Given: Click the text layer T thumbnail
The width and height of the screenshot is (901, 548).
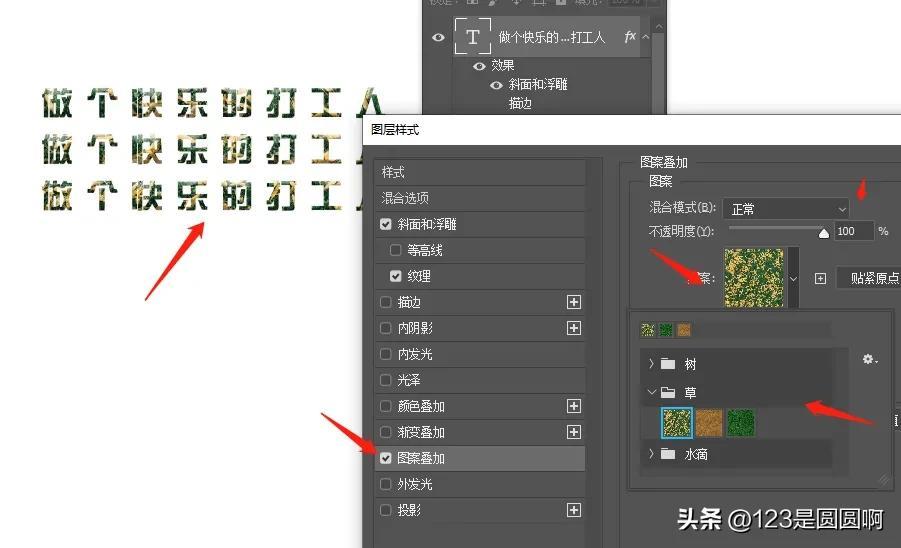Looking at the screenshot, I should point(472,37).
